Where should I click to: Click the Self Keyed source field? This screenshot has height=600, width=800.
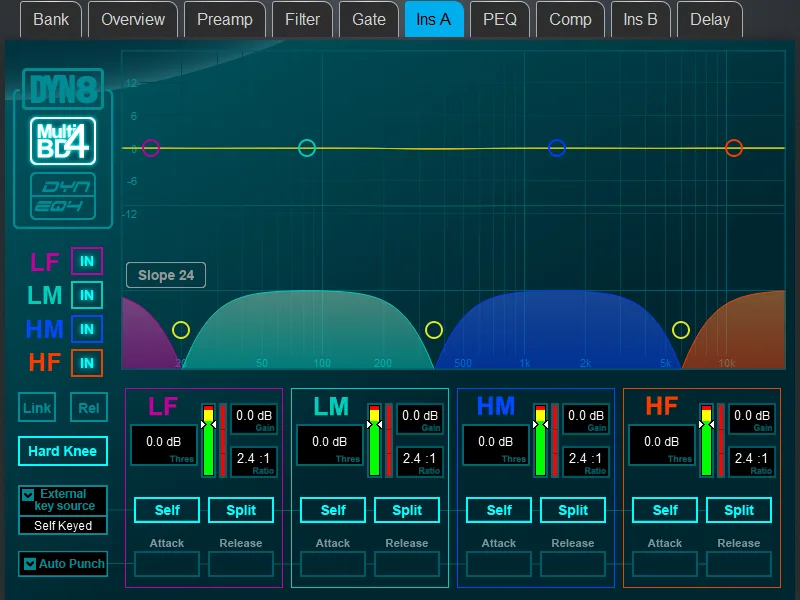63,526
